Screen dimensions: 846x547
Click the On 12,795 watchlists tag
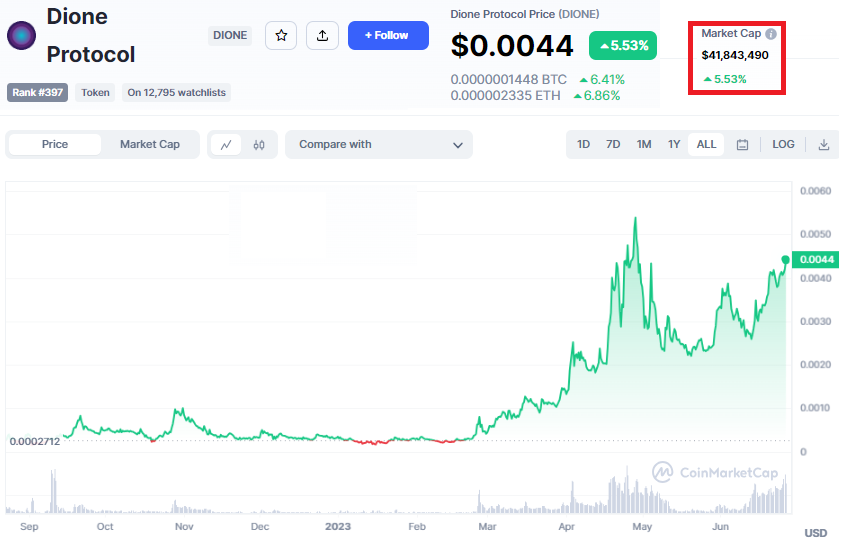[x=176, y=92]
